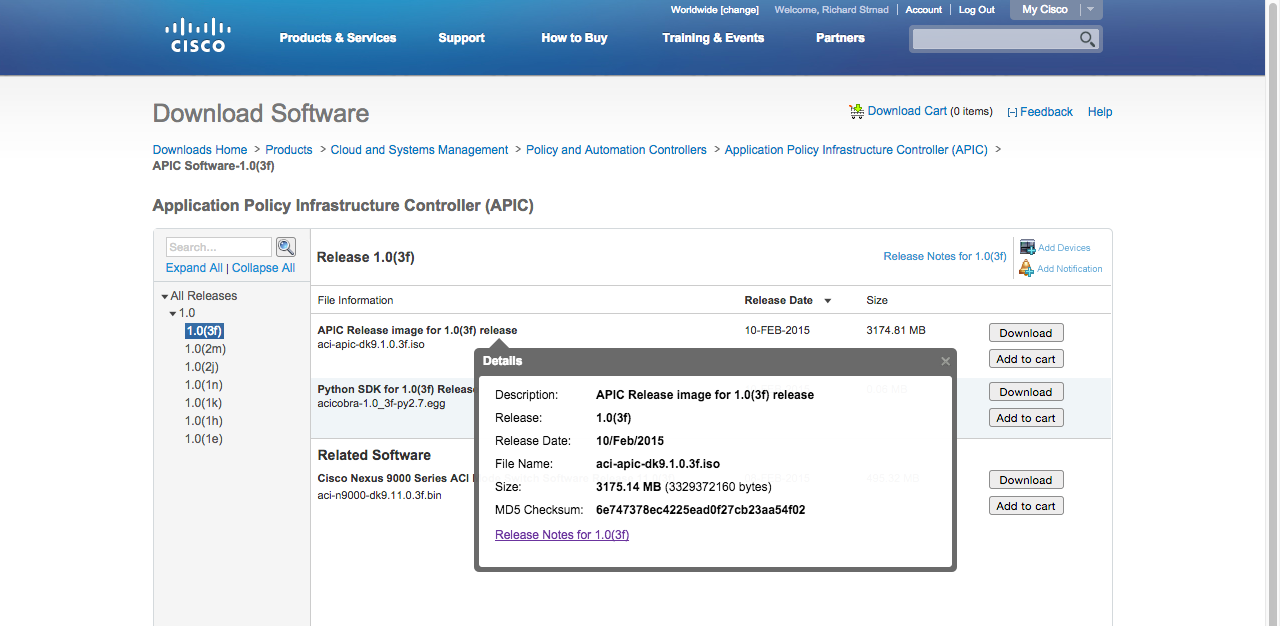The width and height of the screenshot is (1280, 626).
Task: Select release 1.0(1k) in tree
Action: pyautogui.click(x=203, y=403)
